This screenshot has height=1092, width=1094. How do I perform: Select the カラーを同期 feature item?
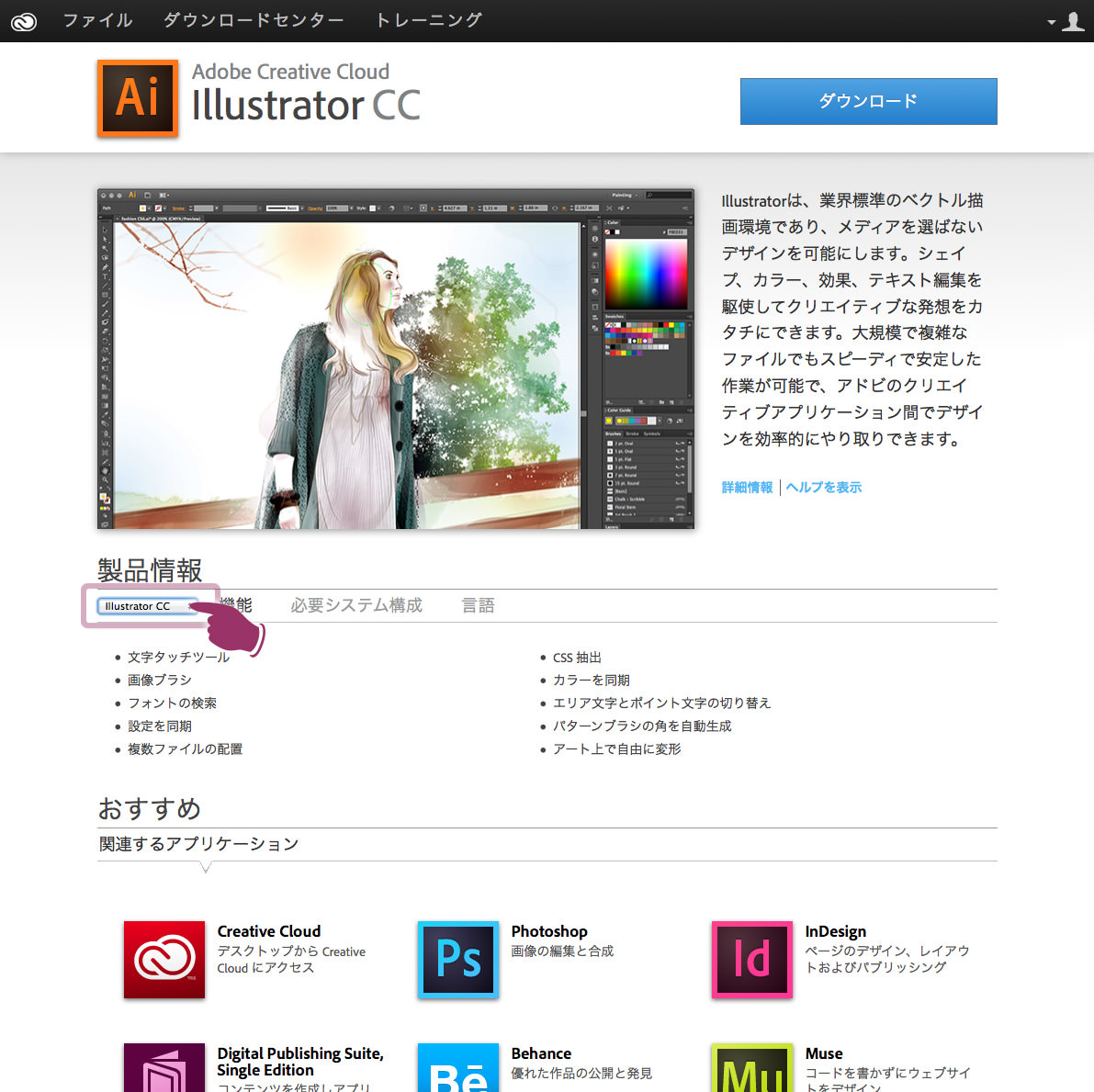pyautogui.click(x=591, y=681)
